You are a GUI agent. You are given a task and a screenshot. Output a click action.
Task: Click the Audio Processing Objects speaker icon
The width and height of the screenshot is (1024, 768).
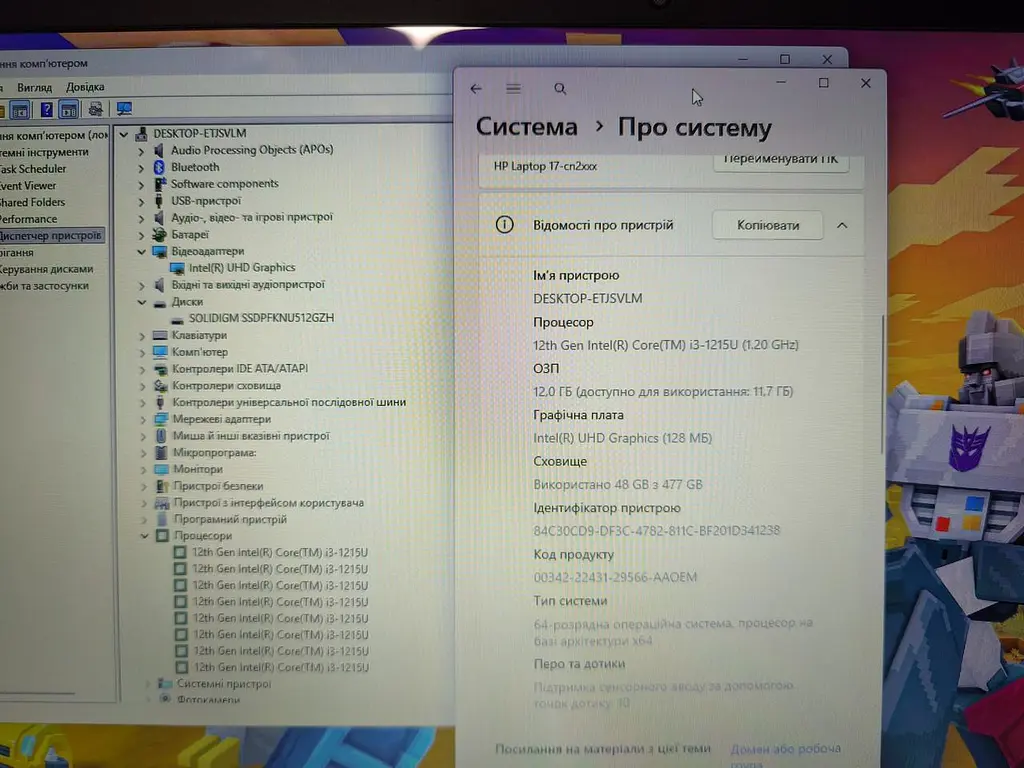click(x=159, y=150)
